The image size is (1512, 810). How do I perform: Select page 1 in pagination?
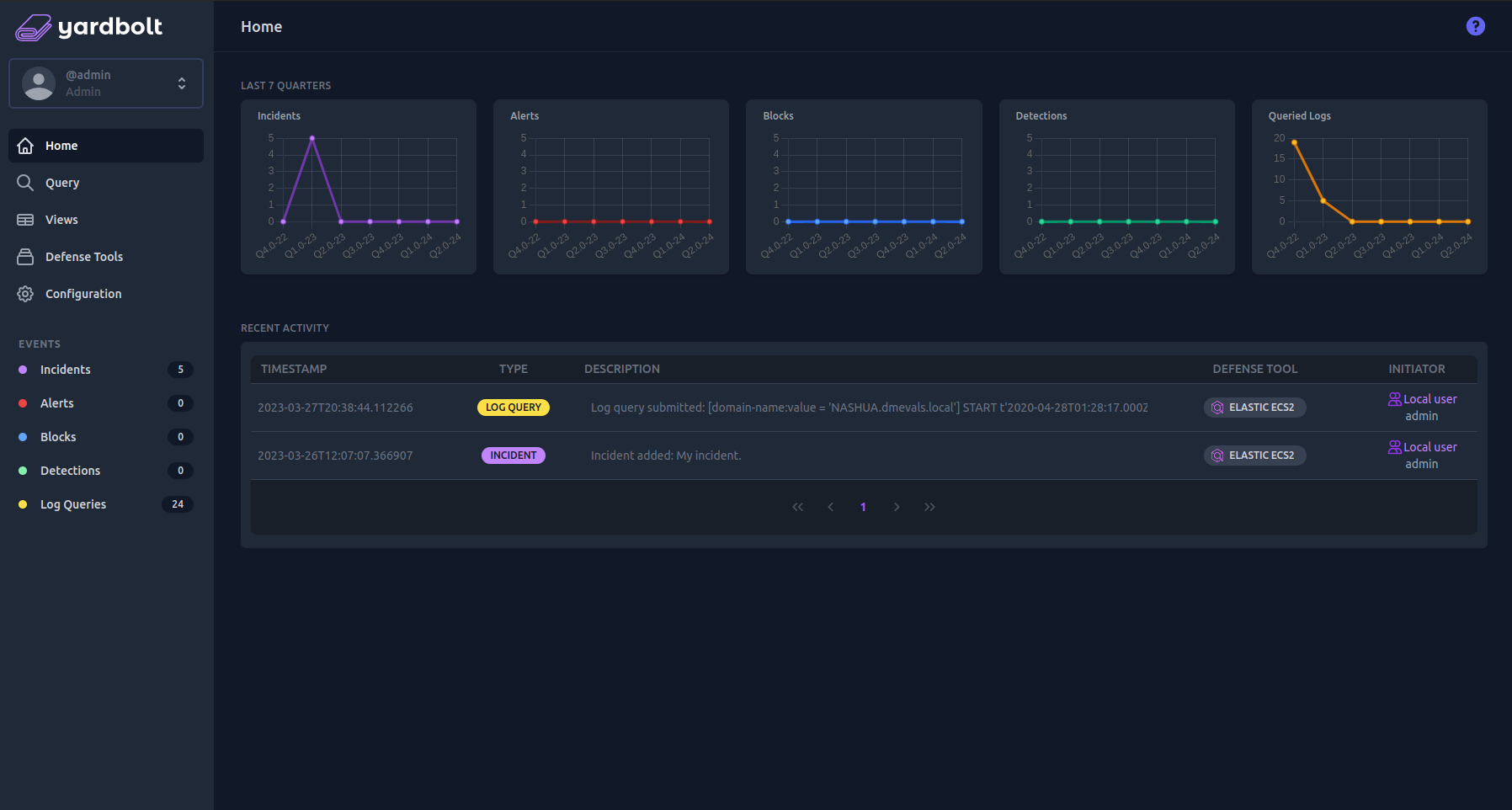coord(863,507)
